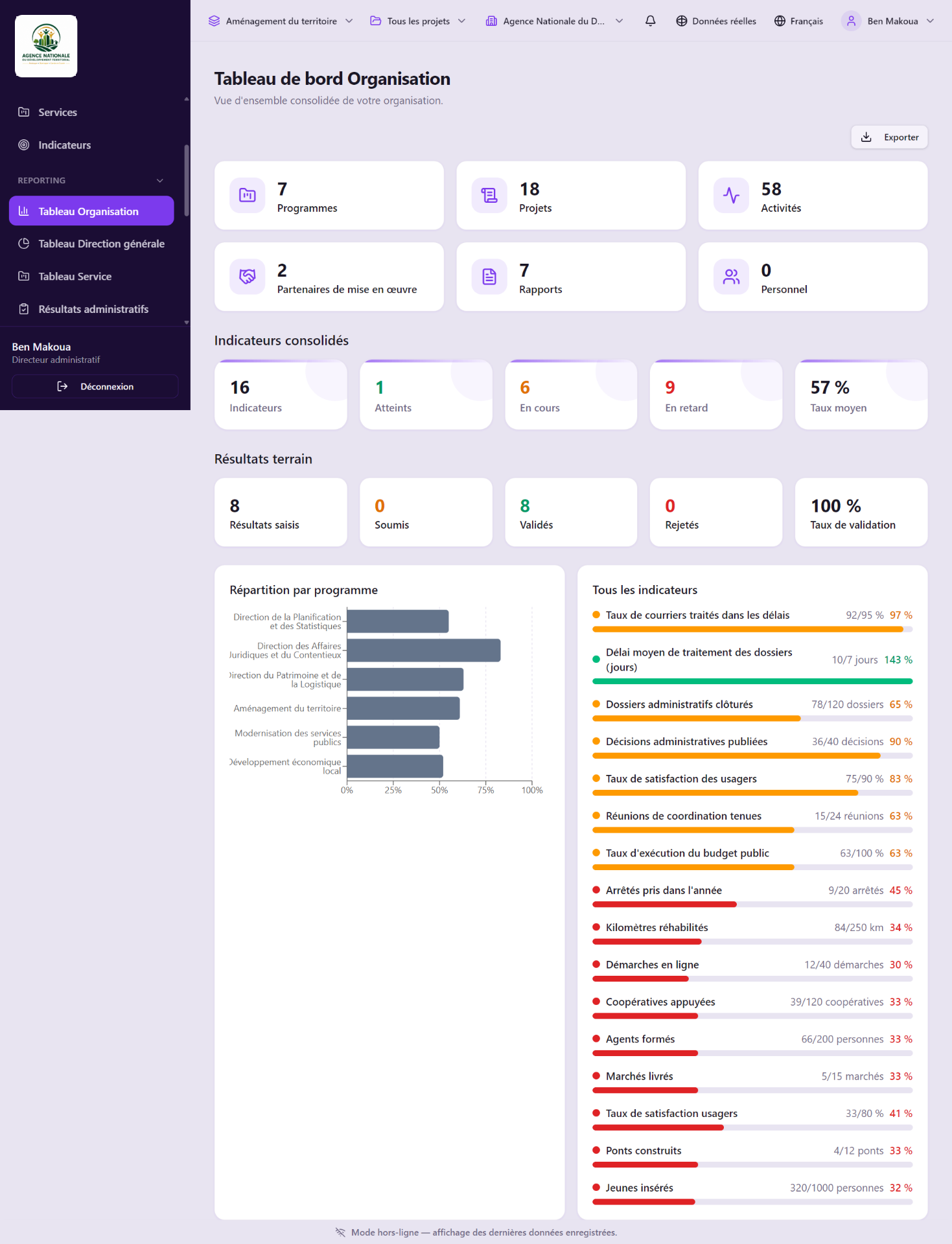Click 'Ponts construits' indicator row
The image size is (952, 1244).
click(752, 1157)
